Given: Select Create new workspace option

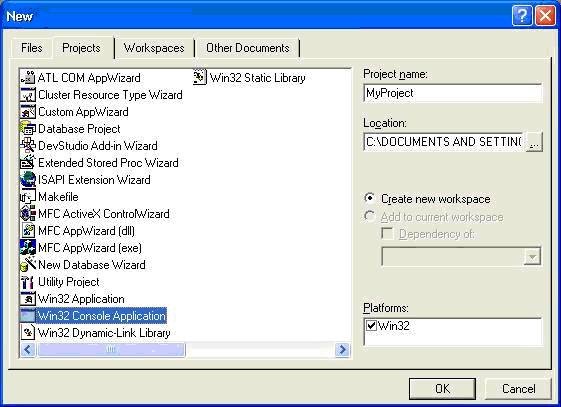Looking at the screenshot, I should 427,199.
